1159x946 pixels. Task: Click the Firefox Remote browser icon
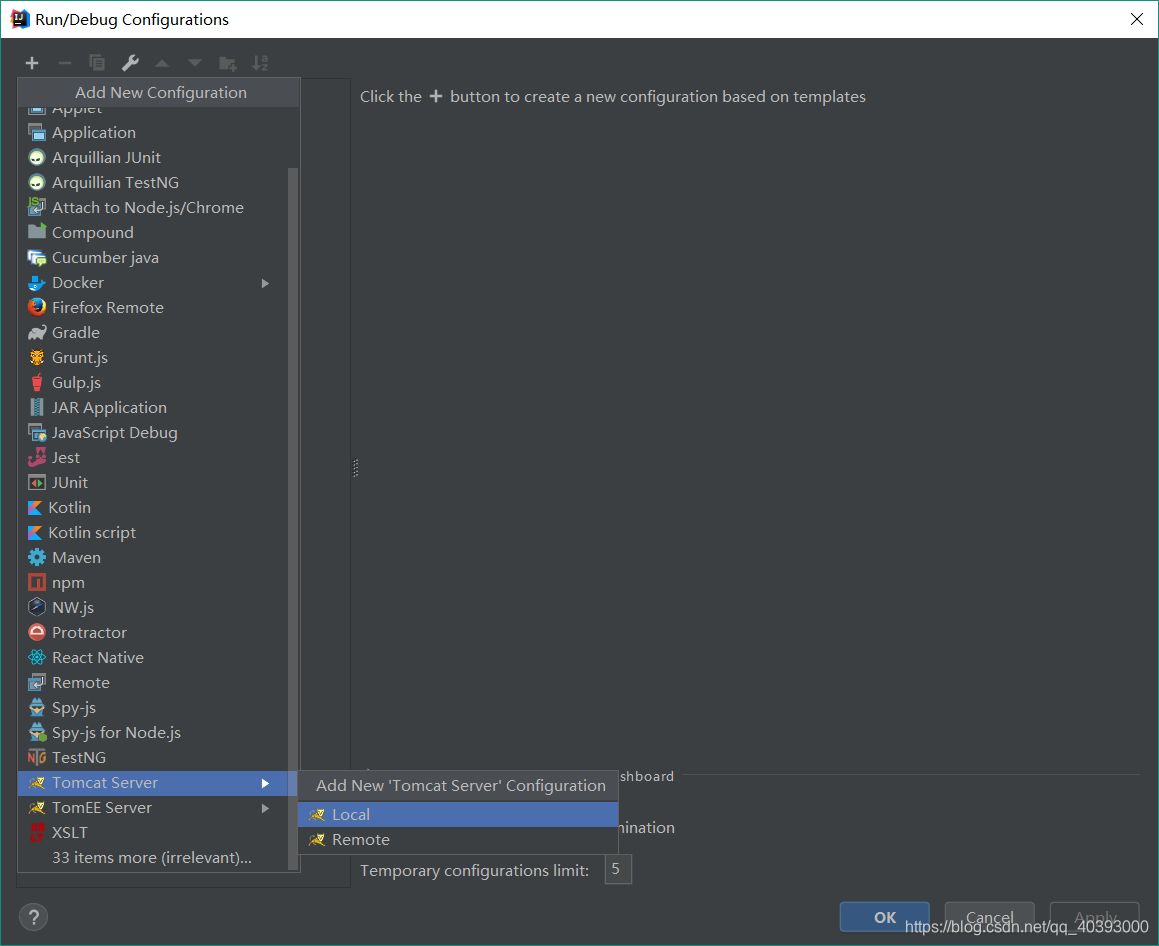tap(37, 307)
